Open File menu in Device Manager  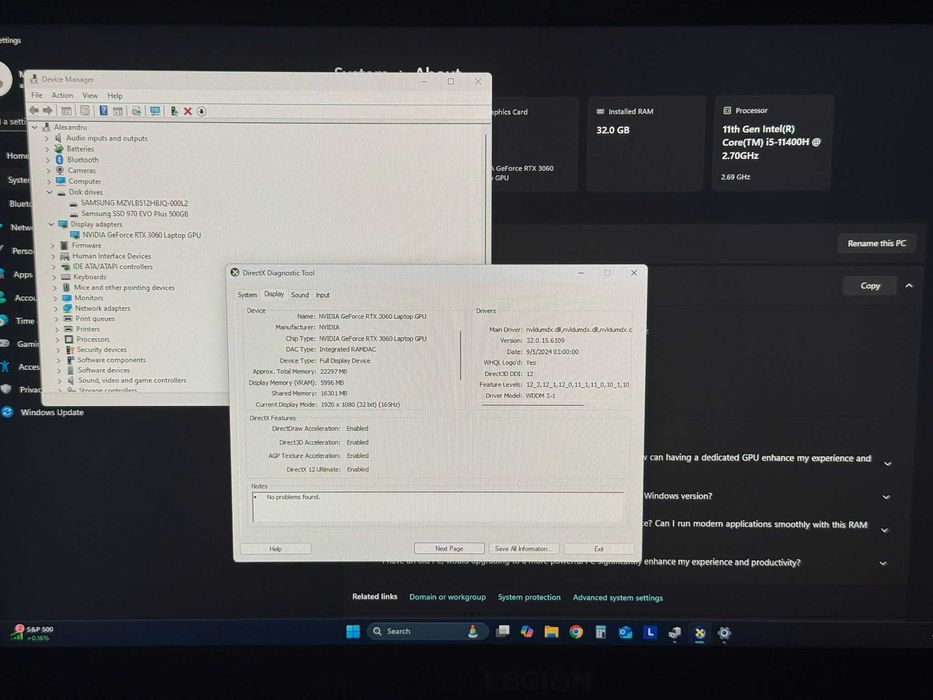pos(37,95)
